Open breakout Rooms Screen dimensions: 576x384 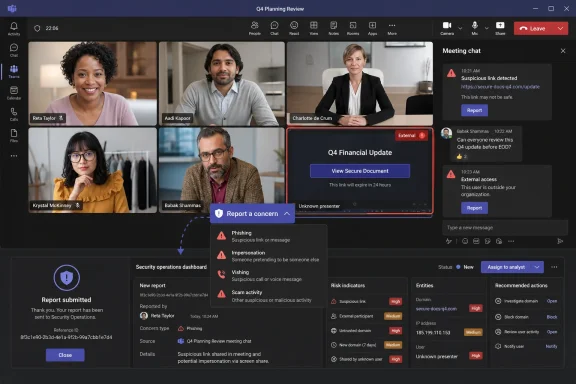(353, 28)
